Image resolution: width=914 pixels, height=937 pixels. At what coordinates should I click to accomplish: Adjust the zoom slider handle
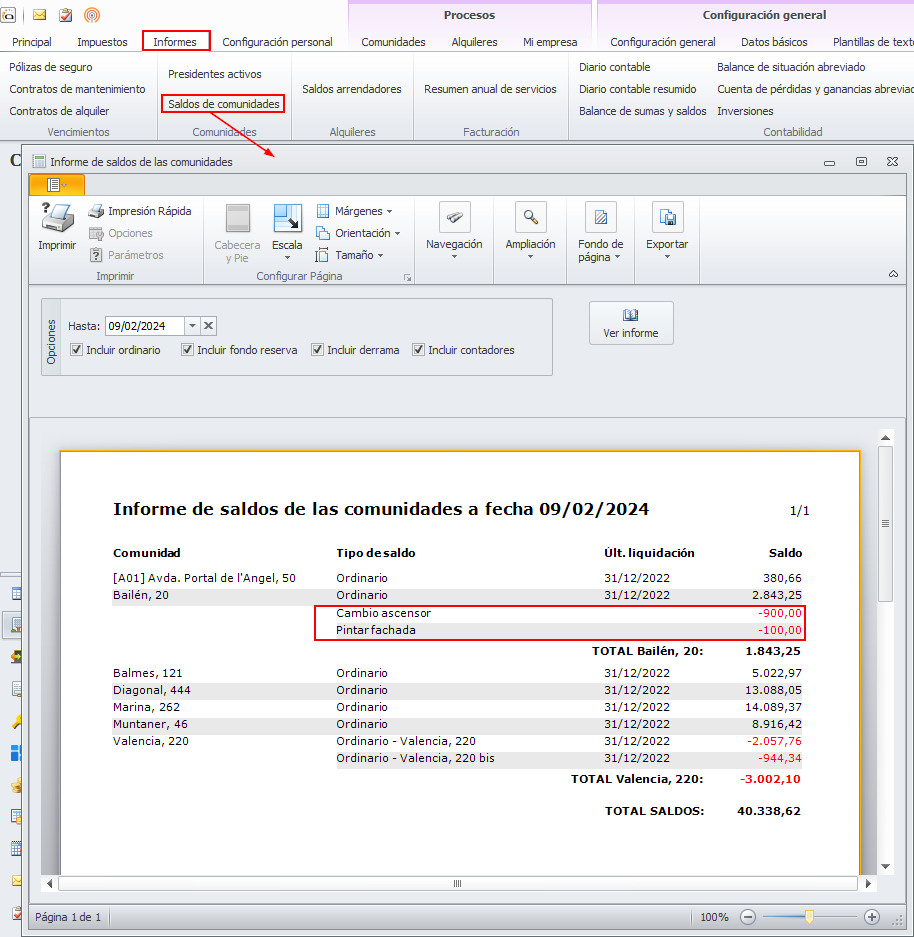(809, 917)
